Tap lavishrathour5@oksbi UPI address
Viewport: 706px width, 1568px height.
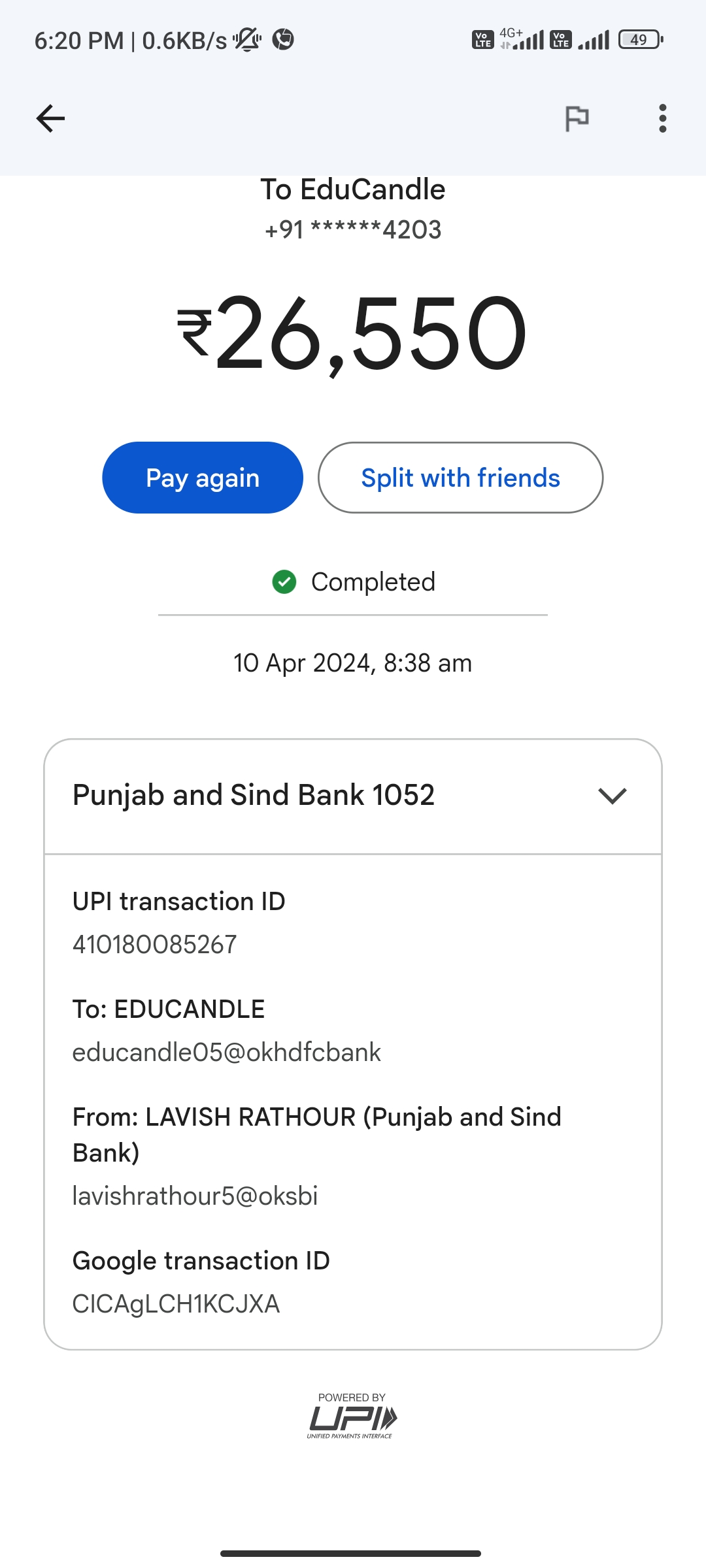tap(195, 1196)
